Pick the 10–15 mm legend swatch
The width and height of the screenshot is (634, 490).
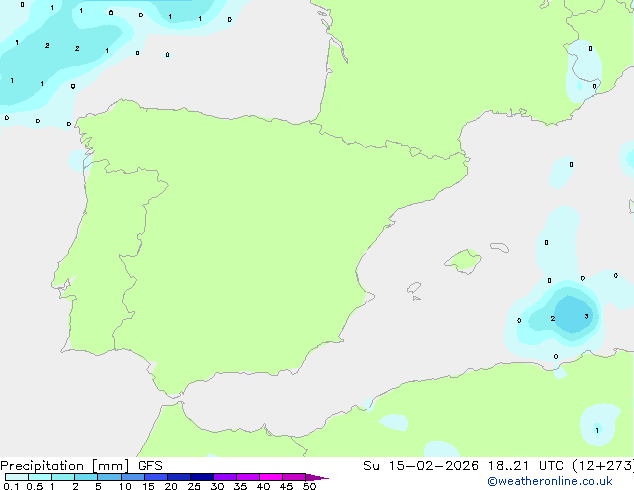pos(132,477)
